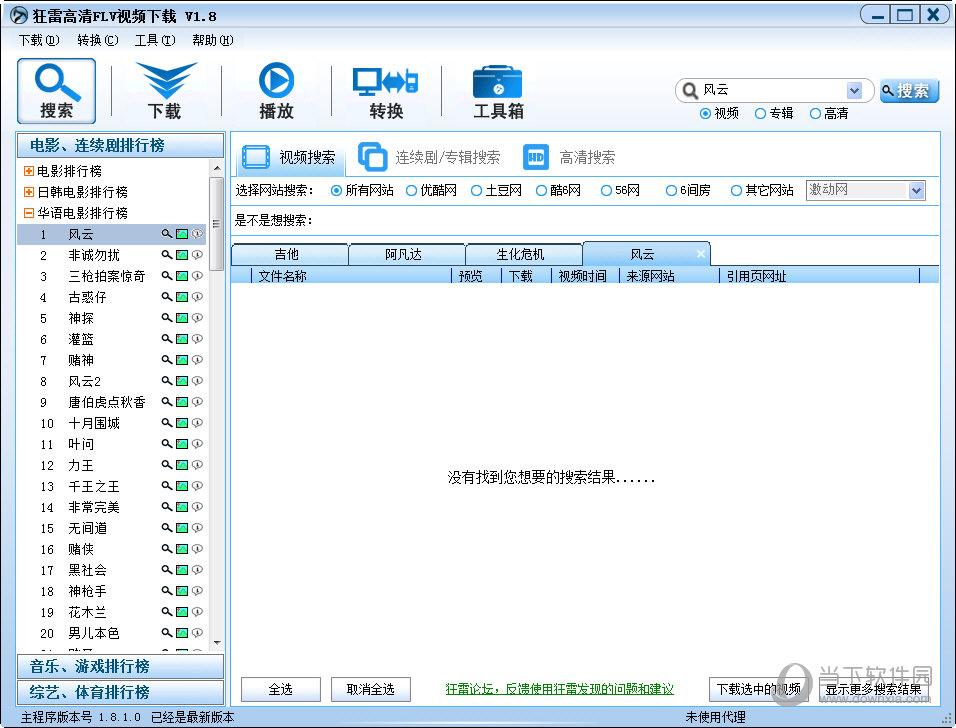Switch to the 生化危机 results tab

pyautogui.click(x=524, y=254)
